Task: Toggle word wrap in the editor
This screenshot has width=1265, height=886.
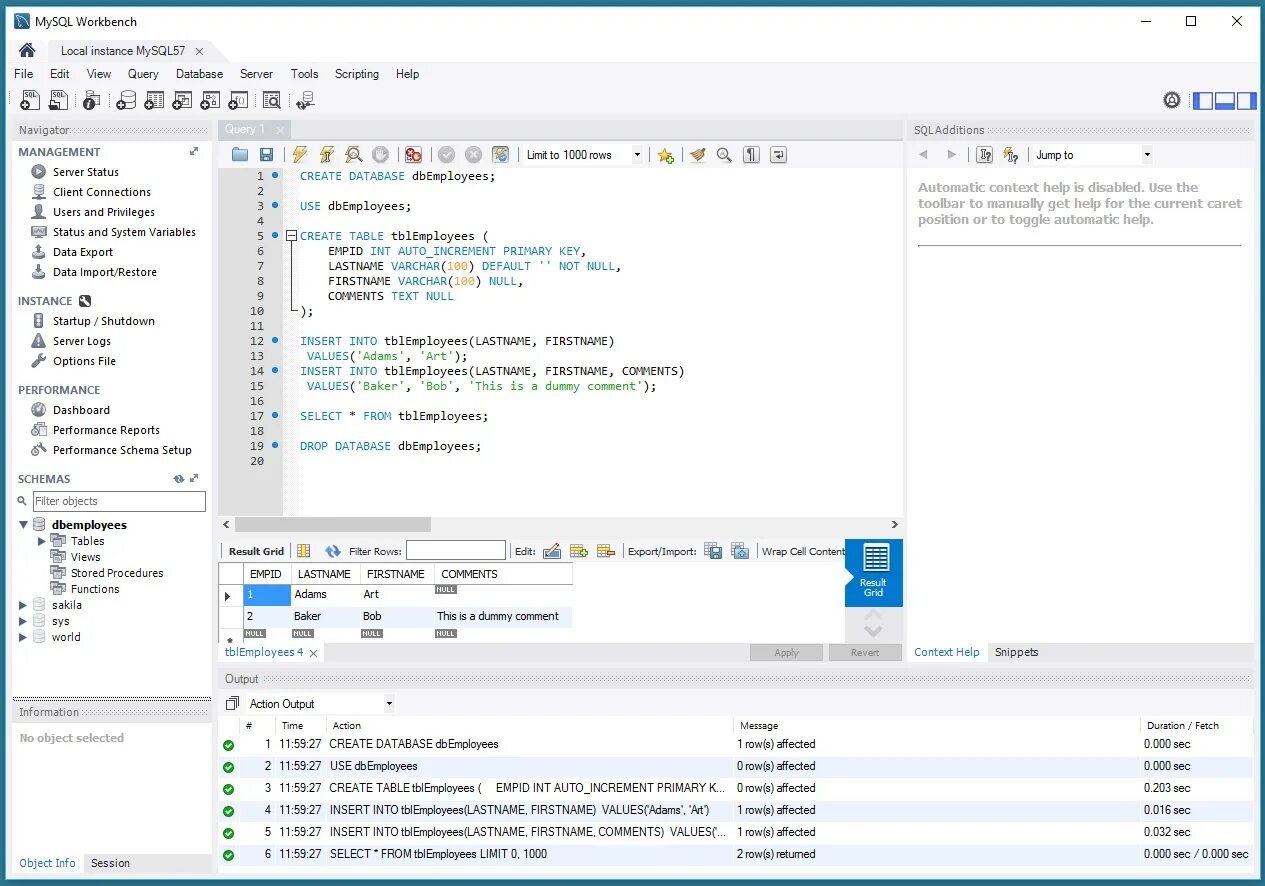Action: [778, 155]
